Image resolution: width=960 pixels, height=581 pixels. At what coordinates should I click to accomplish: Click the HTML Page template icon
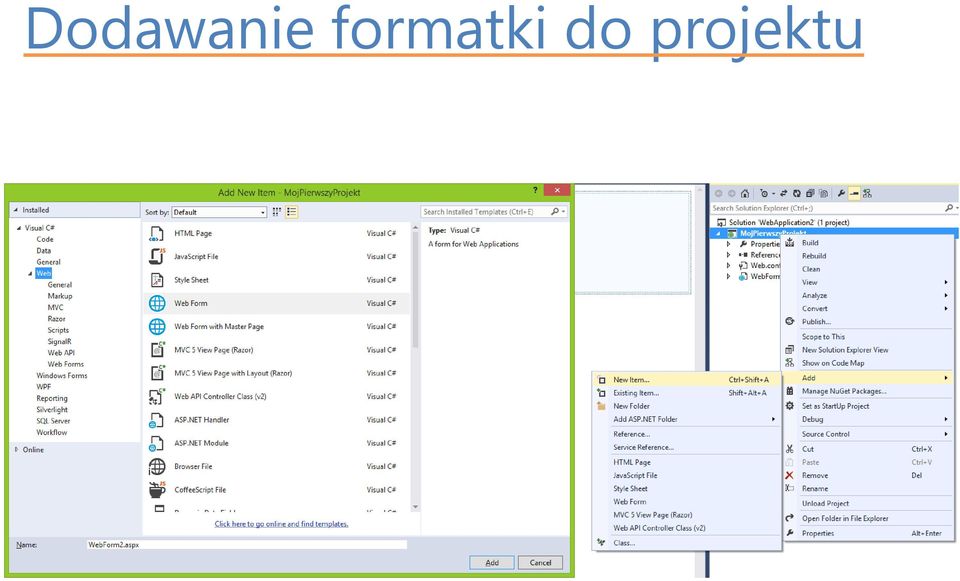point(157,233)
